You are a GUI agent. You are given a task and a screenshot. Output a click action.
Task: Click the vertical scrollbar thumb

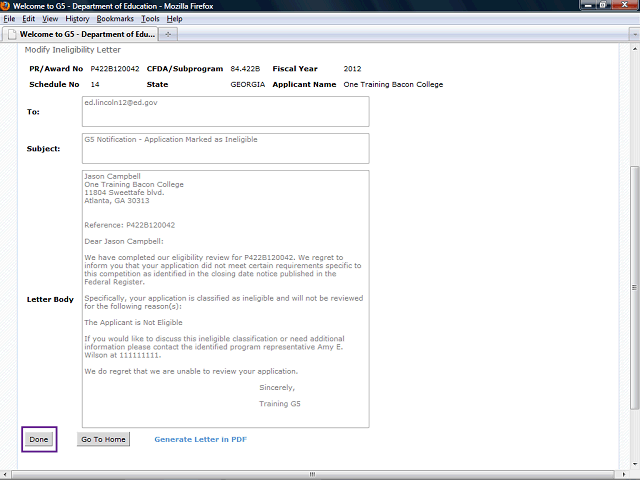[x=634, y=288]
